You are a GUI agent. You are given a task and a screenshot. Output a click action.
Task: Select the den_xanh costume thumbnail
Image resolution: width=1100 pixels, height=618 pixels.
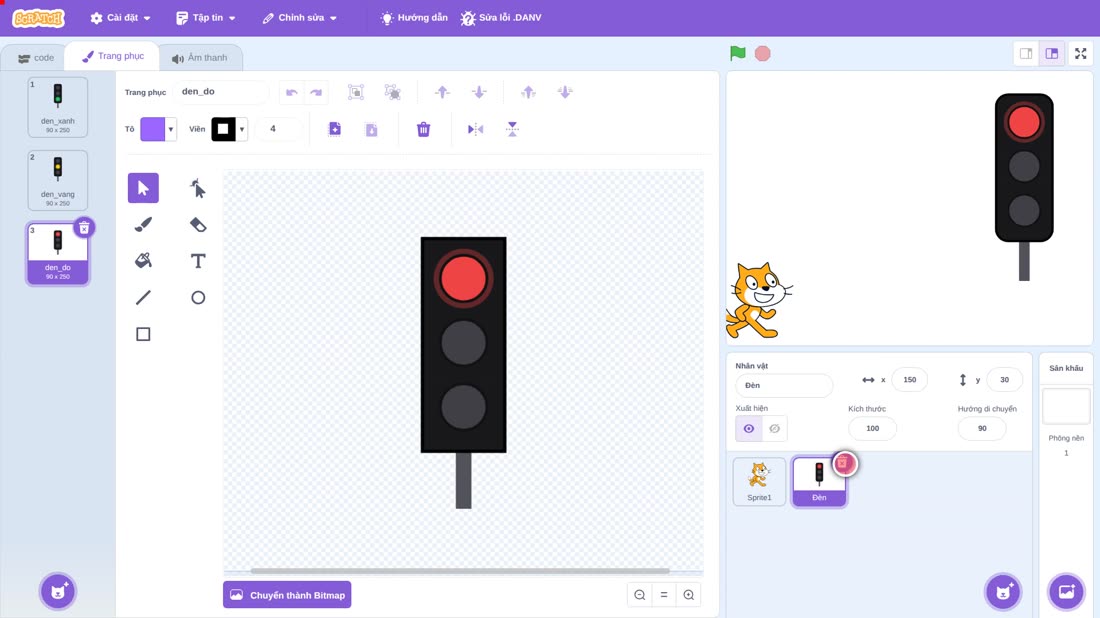[x=58, y=107]
